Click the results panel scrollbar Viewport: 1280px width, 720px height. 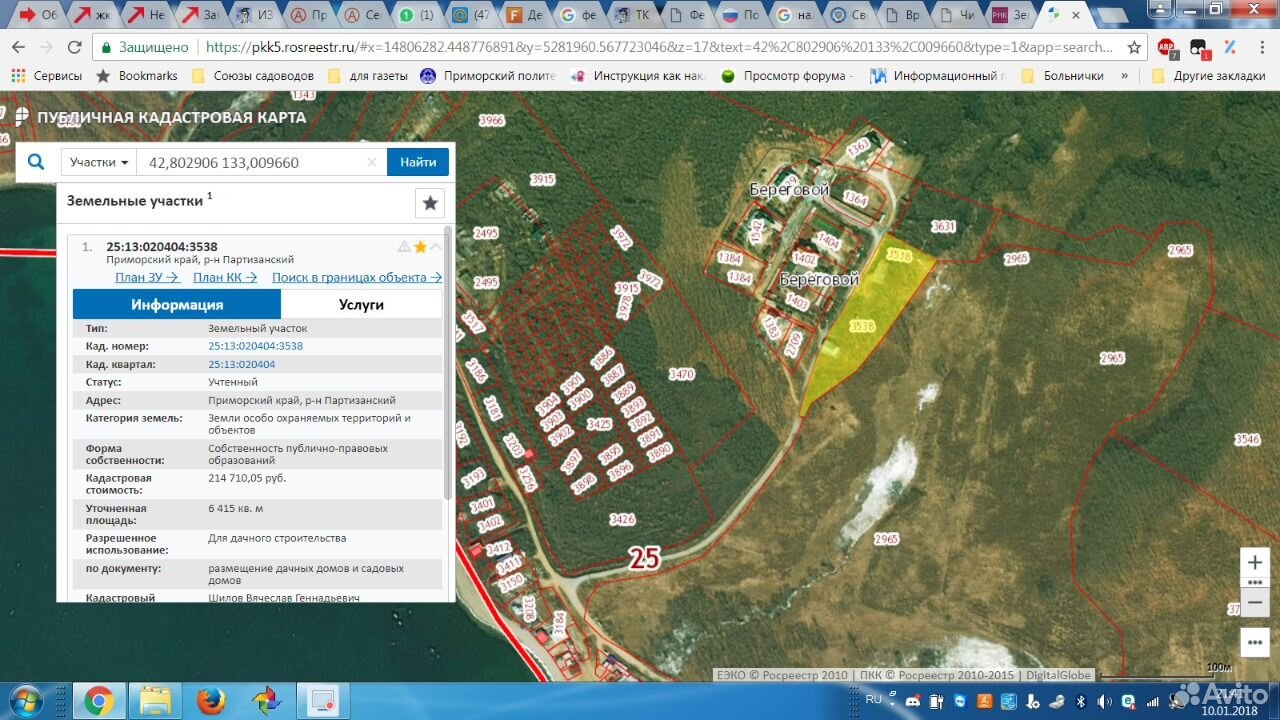coord(448,365)
